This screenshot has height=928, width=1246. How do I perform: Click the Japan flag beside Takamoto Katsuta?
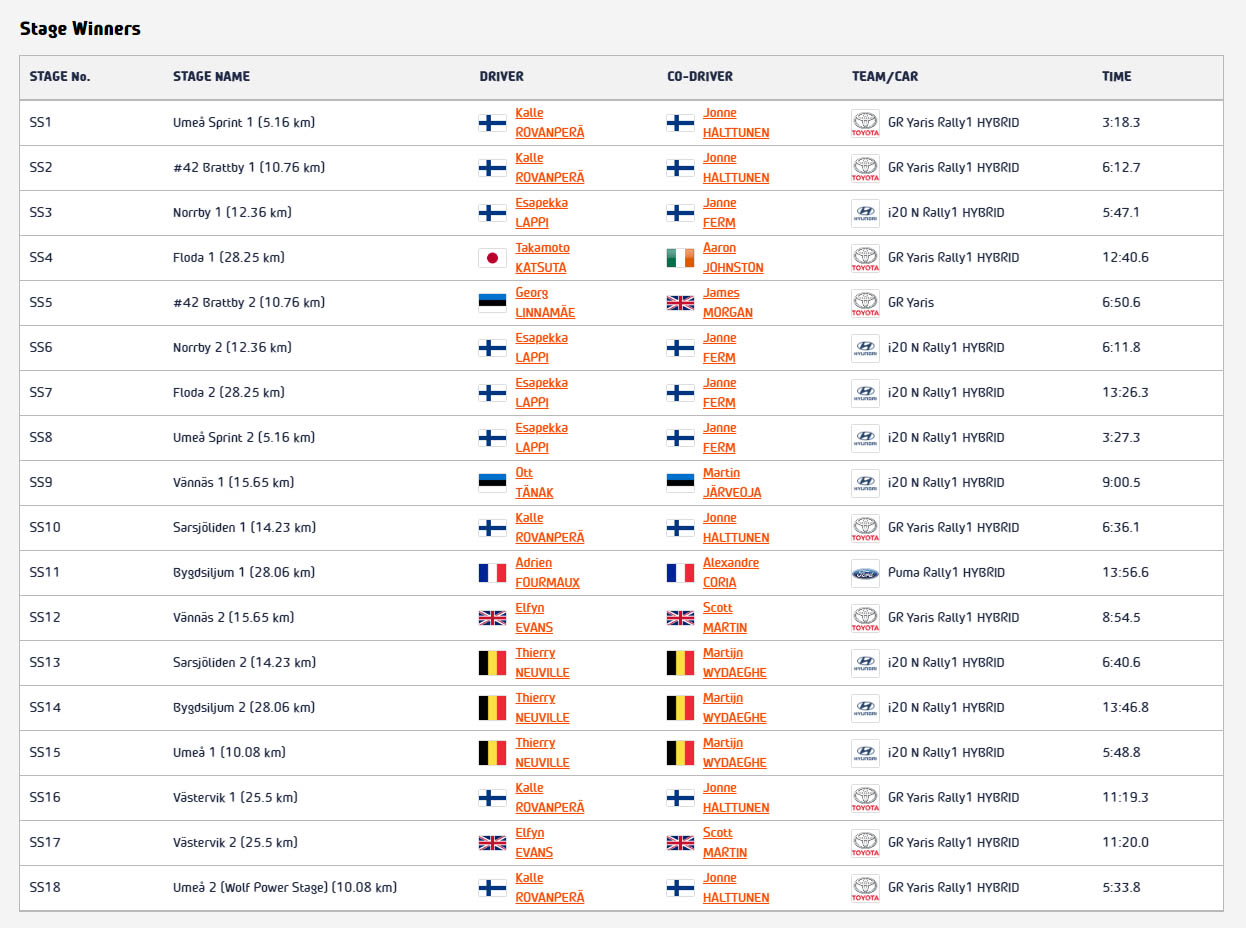tap(492, 258)
